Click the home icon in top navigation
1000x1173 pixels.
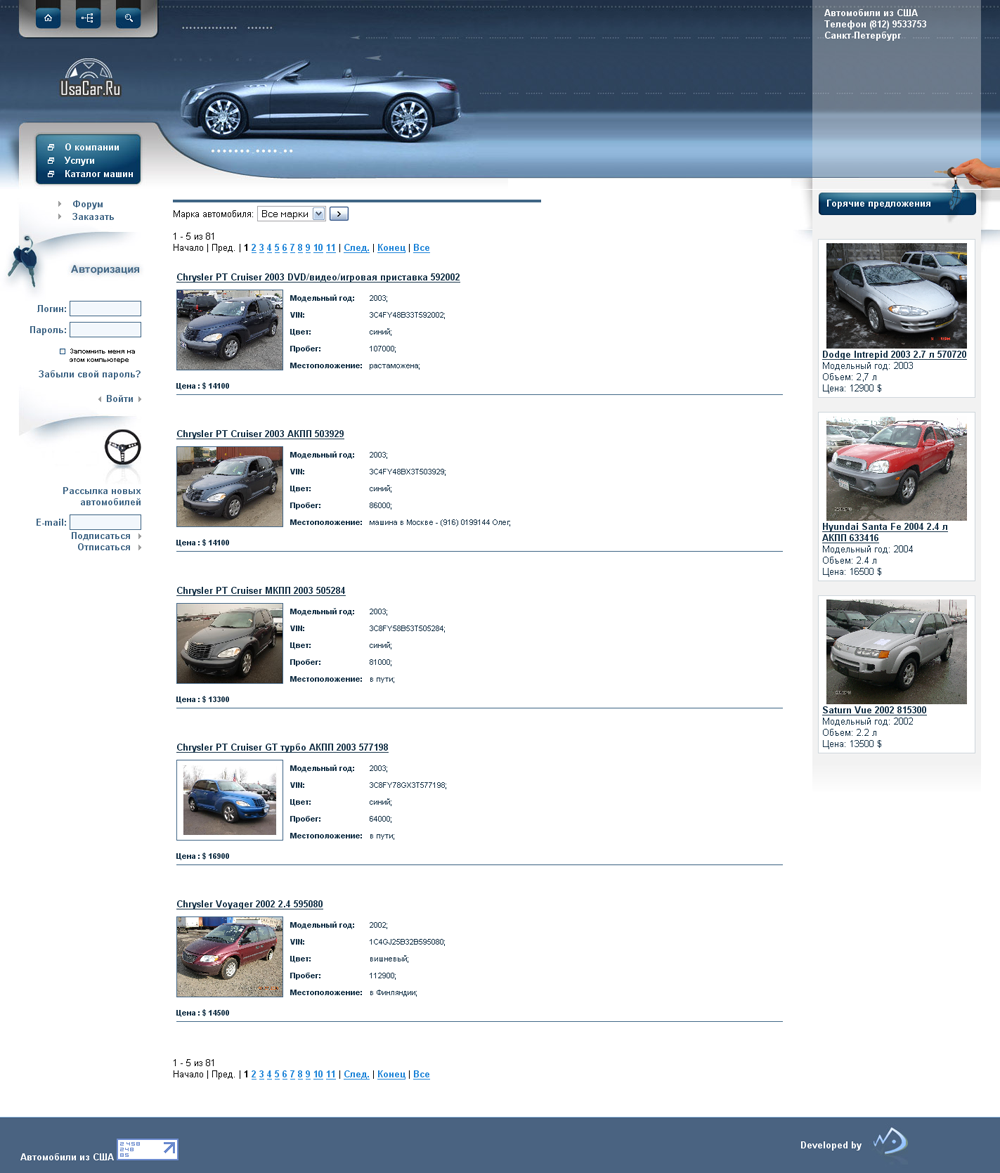(47, 16)
